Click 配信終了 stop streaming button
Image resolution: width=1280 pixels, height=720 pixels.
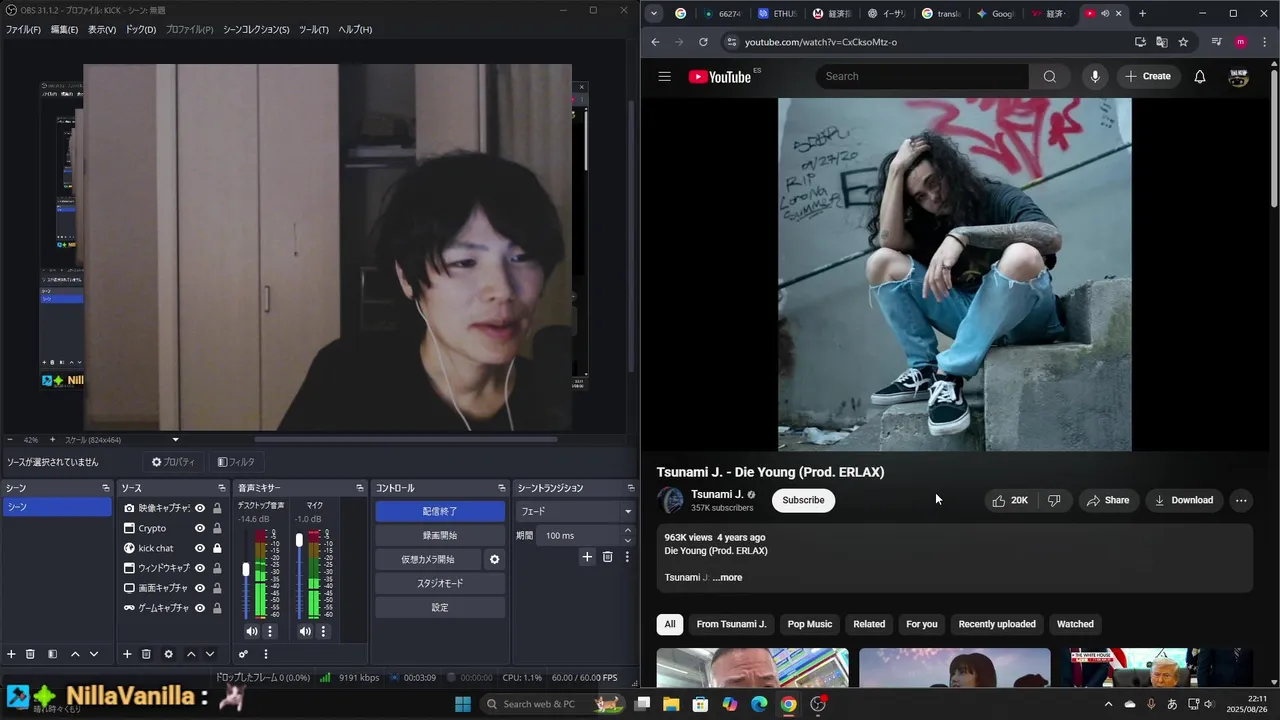[x=440, y=511]
